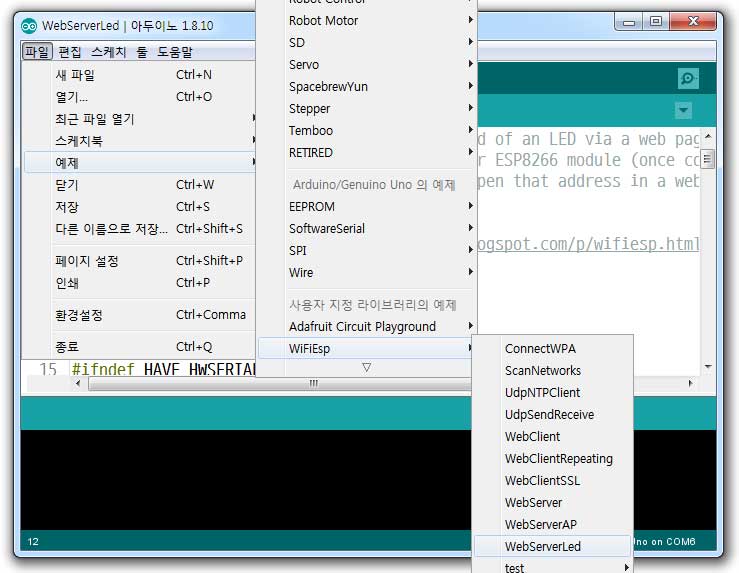This screenshot has width=739, height=573.
Task: Open ConnectWPA example
Action: [x=552, y=349]
